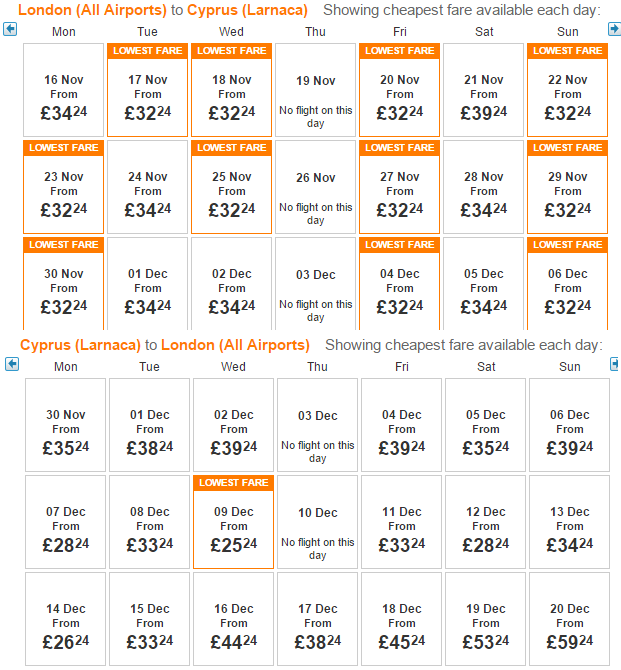Click outbound 19 Nov no-flight cell
The height and width of the screenshot is (670, 621).
click(x=315, y=90)
